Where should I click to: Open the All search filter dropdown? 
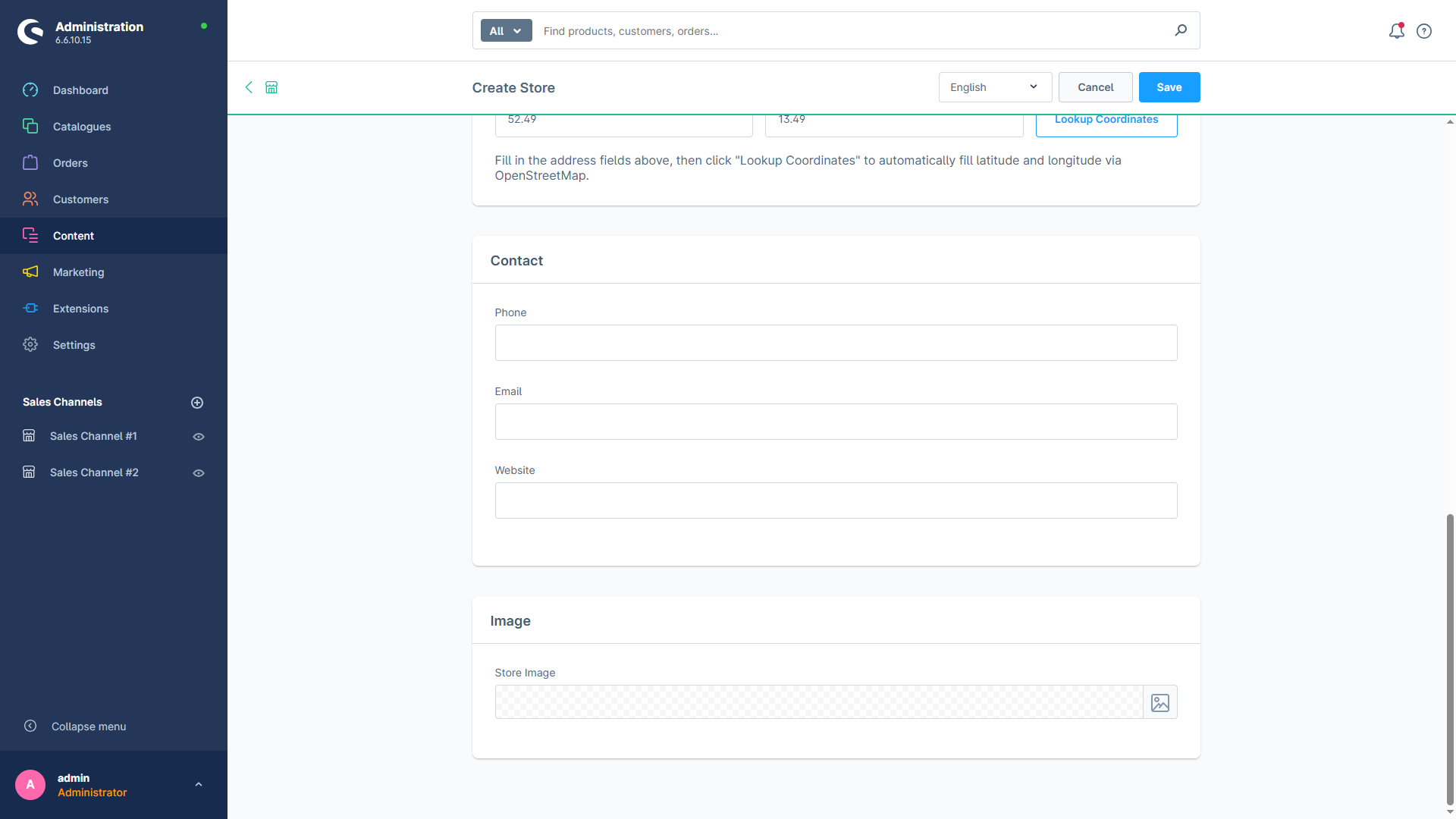(506, 31)
